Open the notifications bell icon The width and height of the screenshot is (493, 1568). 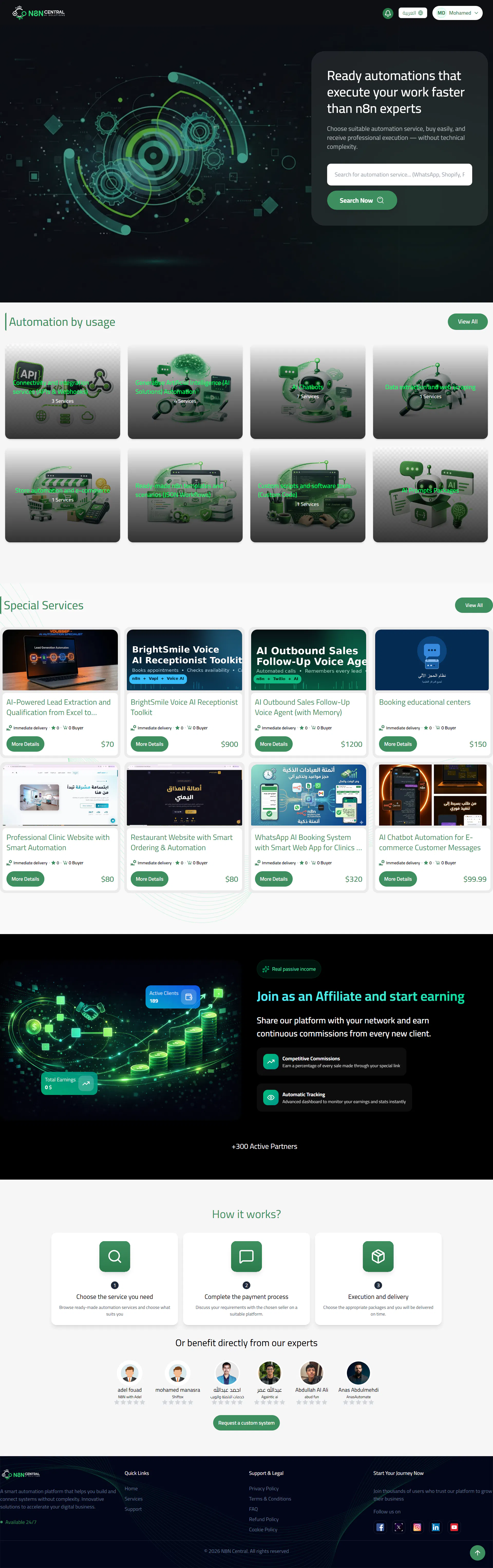(387, 13)
